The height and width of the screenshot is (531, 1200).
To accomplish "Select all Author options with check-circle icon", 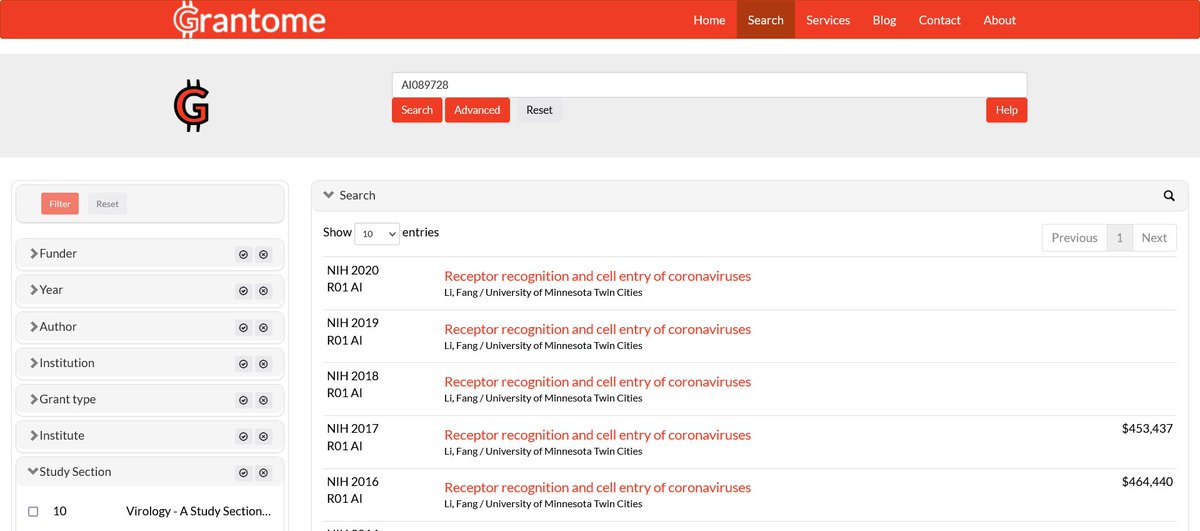I will 243,327.
